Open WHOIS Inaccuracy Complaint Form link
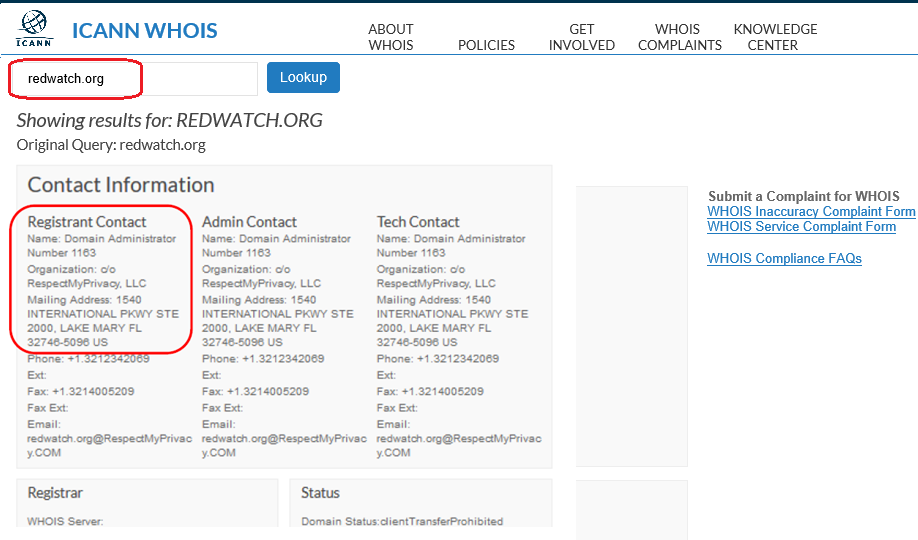Image resolution: width=918 pixels, height=540 pixels. [x=811, y=211]
